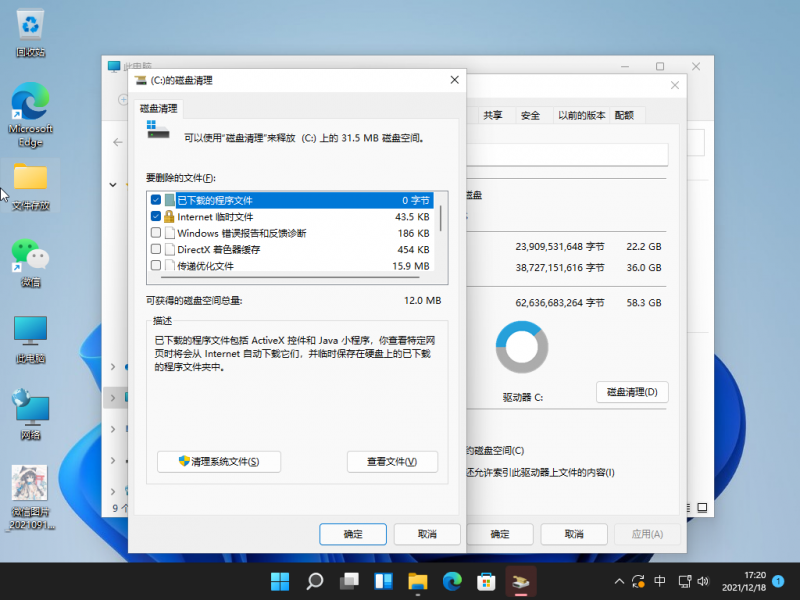Check the DirectX 着色器缓存 checkbox
800x600 pixels.
coord(156,249)
